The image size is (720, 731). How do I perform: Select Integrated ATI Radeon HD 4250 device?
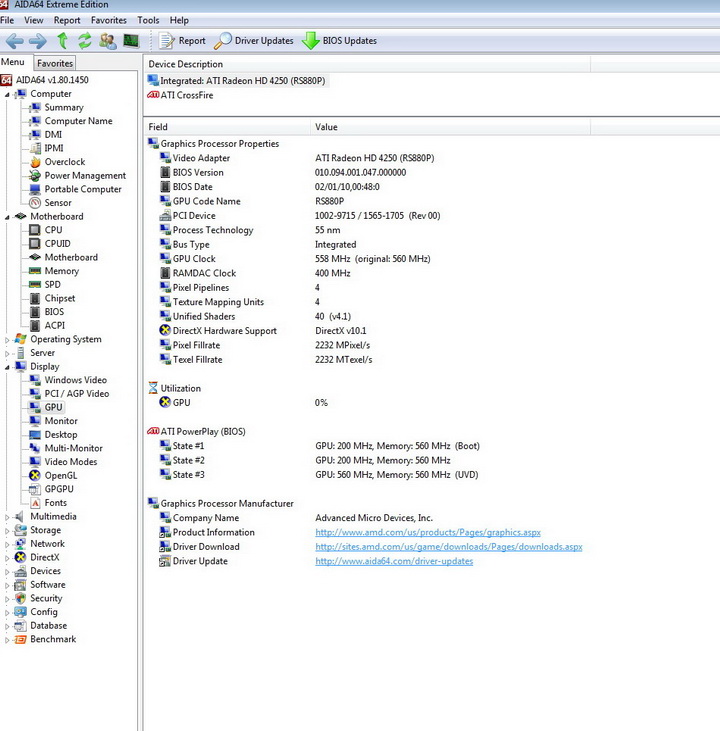pos(237,81)
